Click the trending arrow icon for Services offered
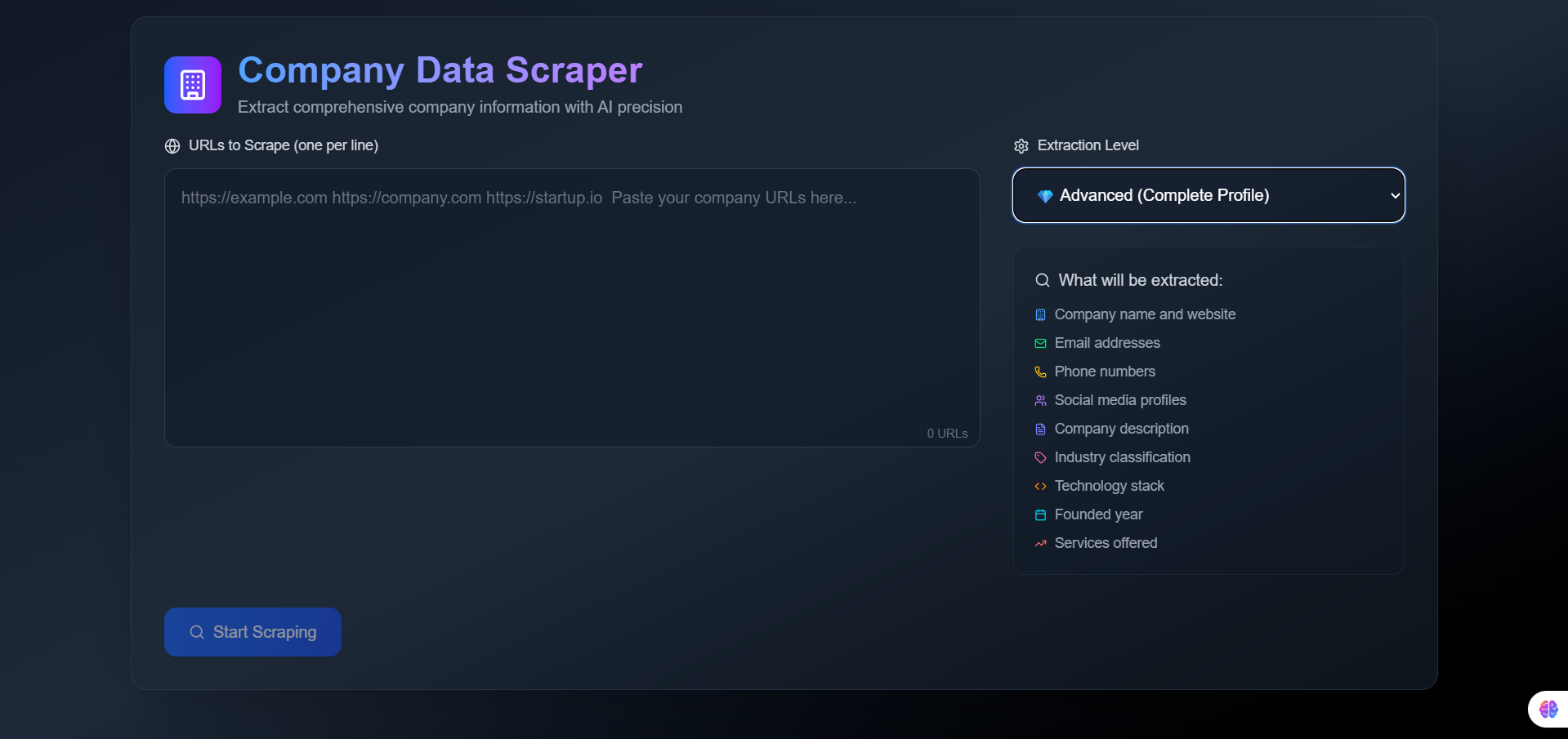 coord(1039,543)
